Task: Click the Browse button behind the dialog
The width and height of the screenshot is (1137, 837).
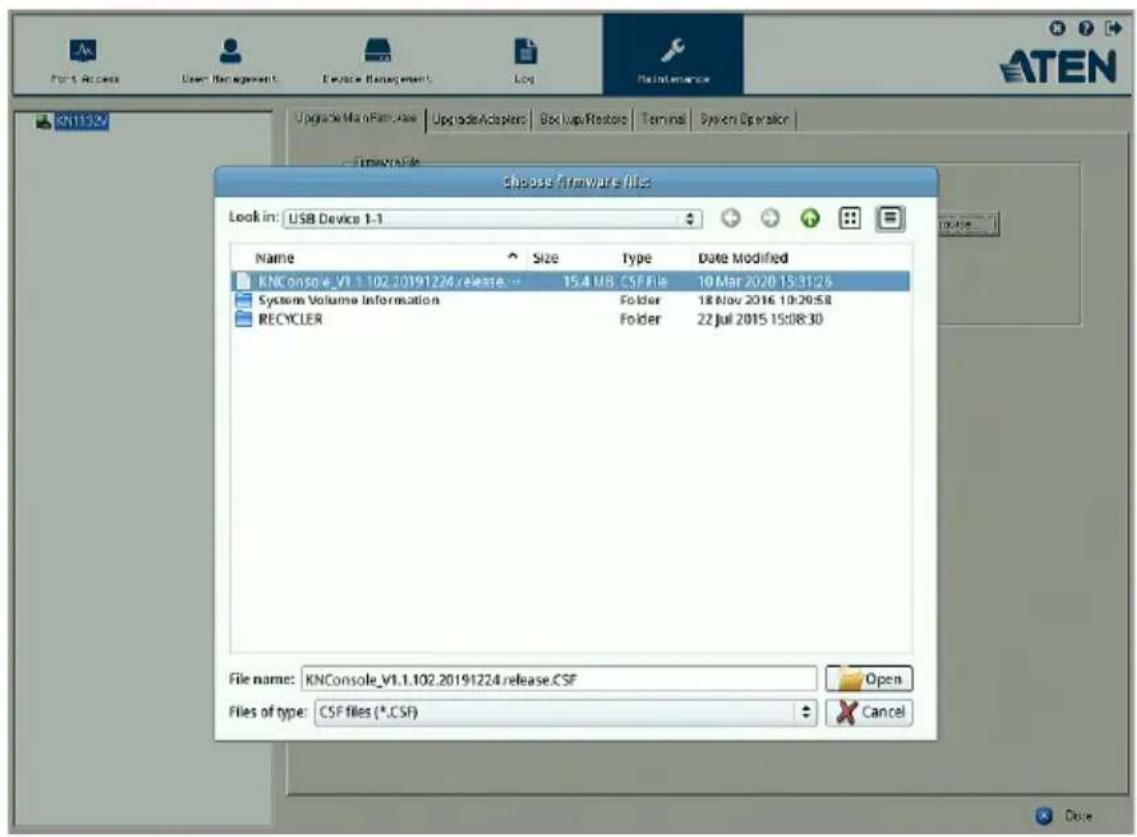Action: tap(967, 224)
